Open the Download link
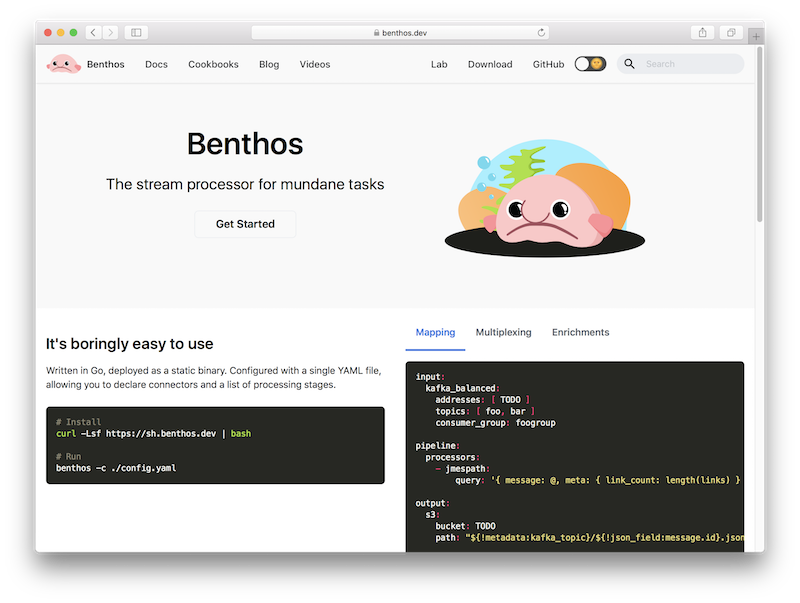The width and height of the screenshot is (800, 603). tap(490, 64)
